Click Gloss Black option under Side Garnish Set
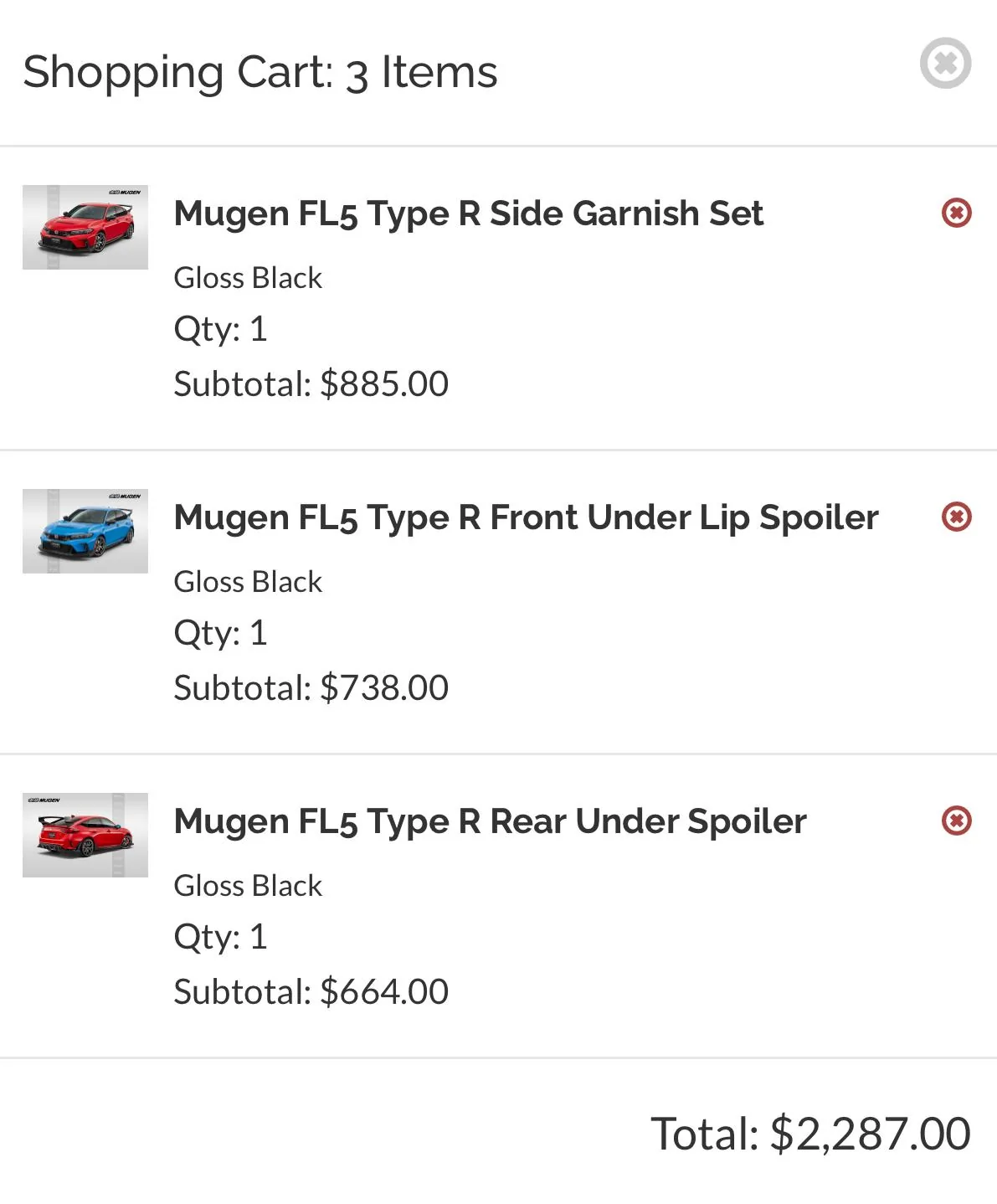The image size is (997, 1204). pos(248,278)
